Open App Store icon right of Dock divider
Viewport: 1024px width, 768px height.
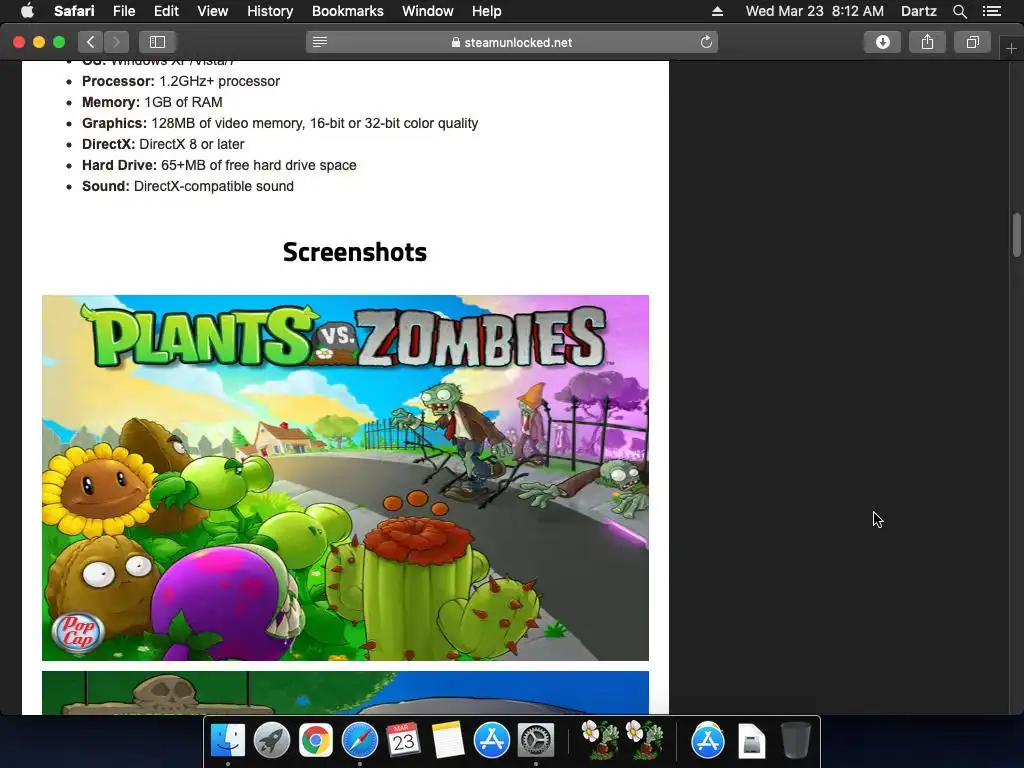point(708,740)
